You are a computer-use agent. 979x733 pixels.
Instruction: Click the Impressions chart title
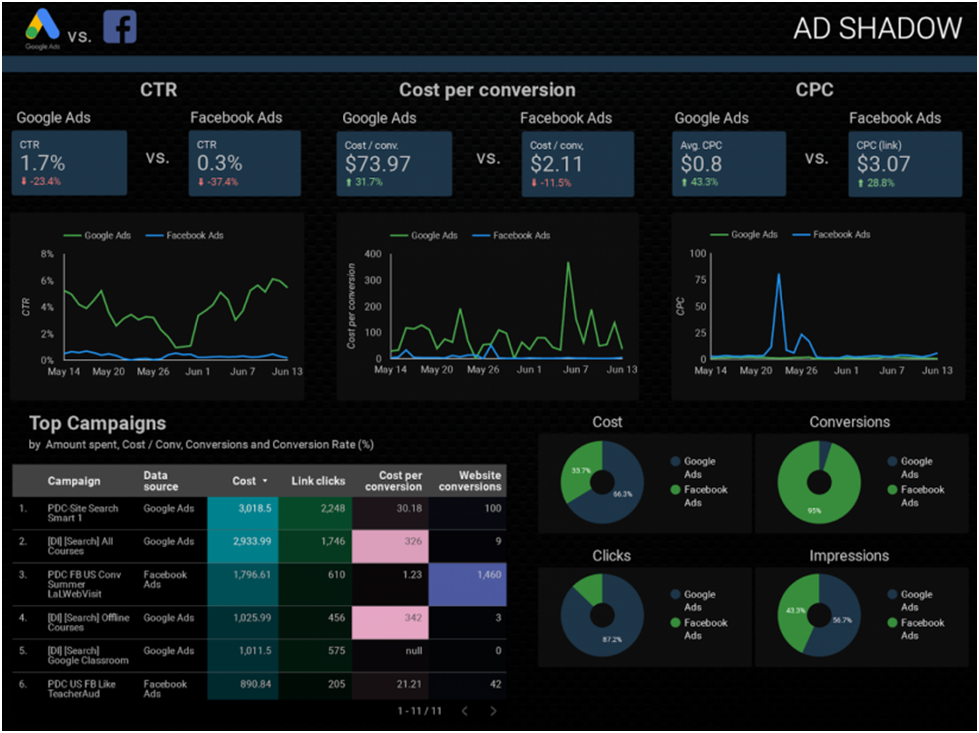click(x=849, y=556)
